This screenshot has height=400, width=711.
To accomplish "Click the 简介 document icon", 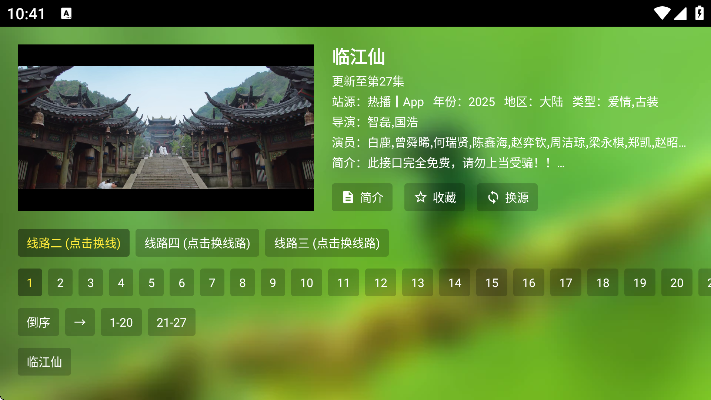I will (x=348, y=198).
